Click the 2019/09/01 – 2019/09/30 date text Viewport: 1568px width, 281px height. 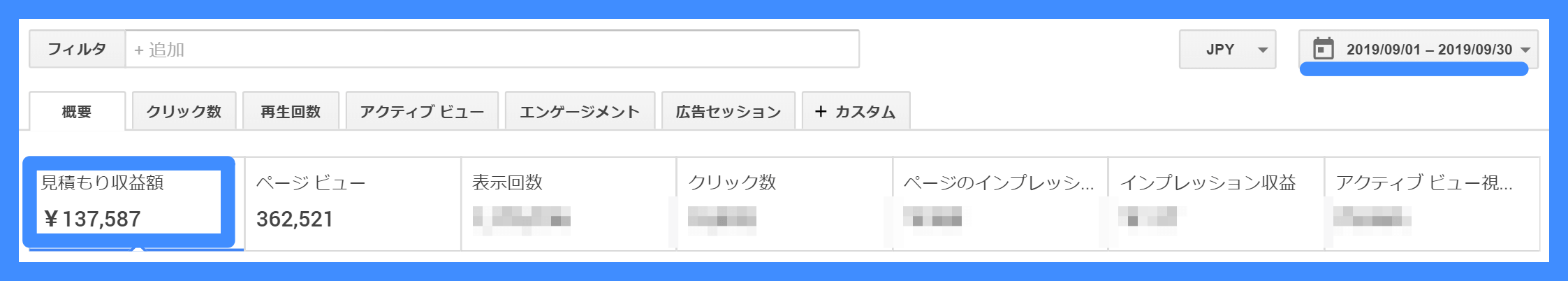[x=1429, y=50]
